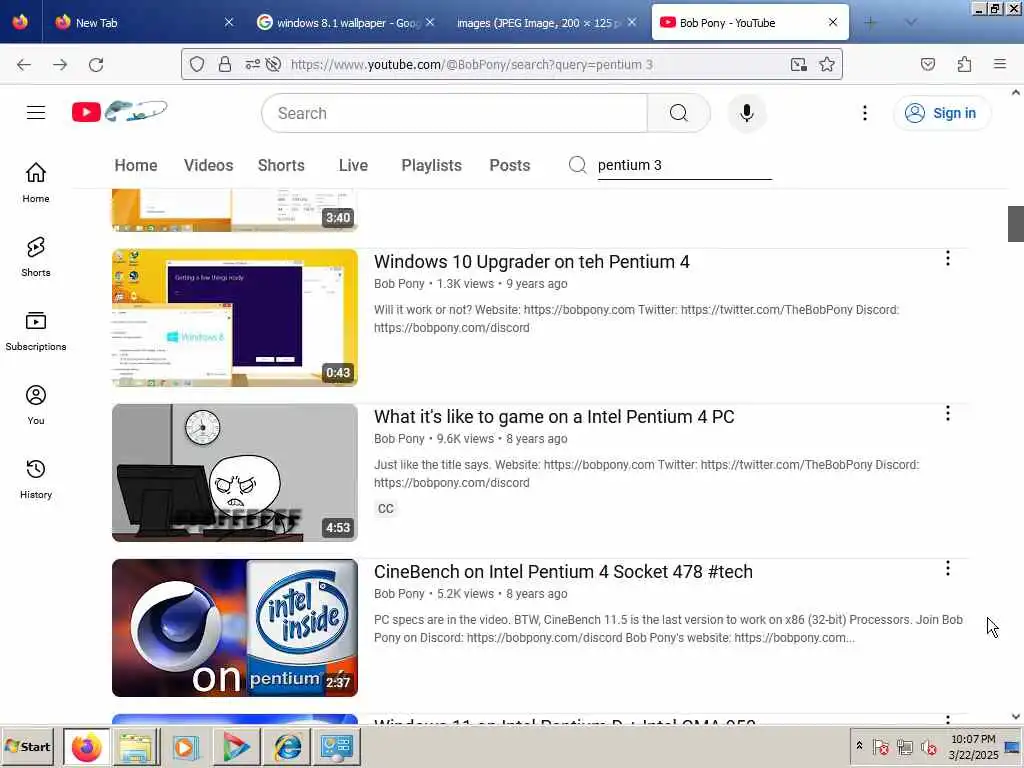Expand the list all tabs dropdown

(911, 22)
